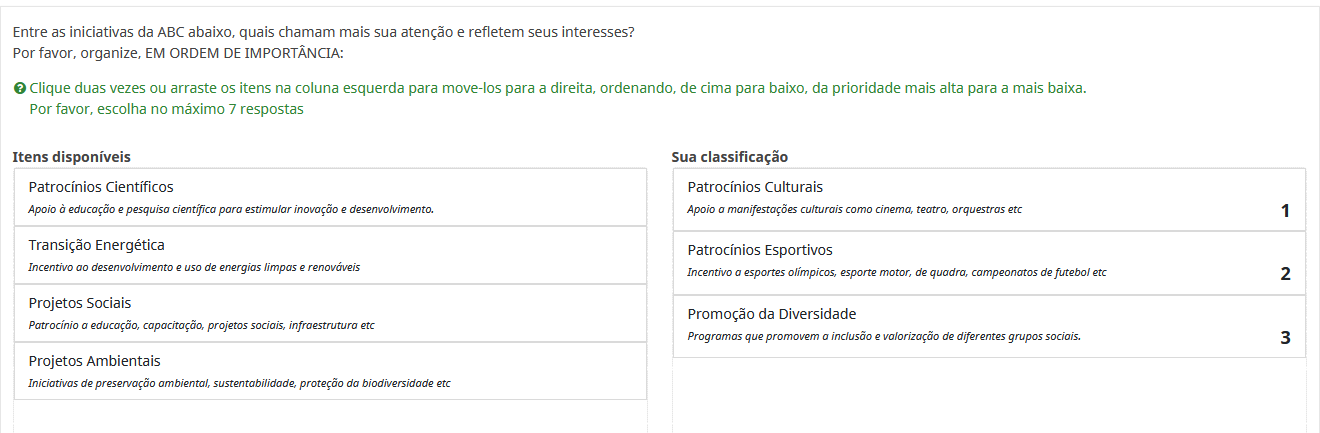Click the "Sua classificação" column header
Screen dimensions: 1320x433
pos(730,157)
